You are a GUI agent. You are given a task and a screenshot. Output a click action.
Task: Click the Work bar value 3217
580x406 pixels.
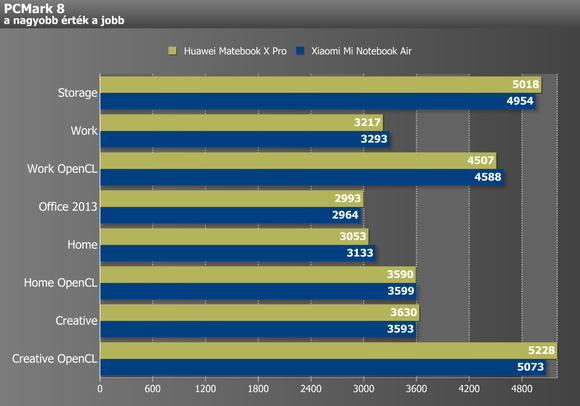tap(367, 122)
